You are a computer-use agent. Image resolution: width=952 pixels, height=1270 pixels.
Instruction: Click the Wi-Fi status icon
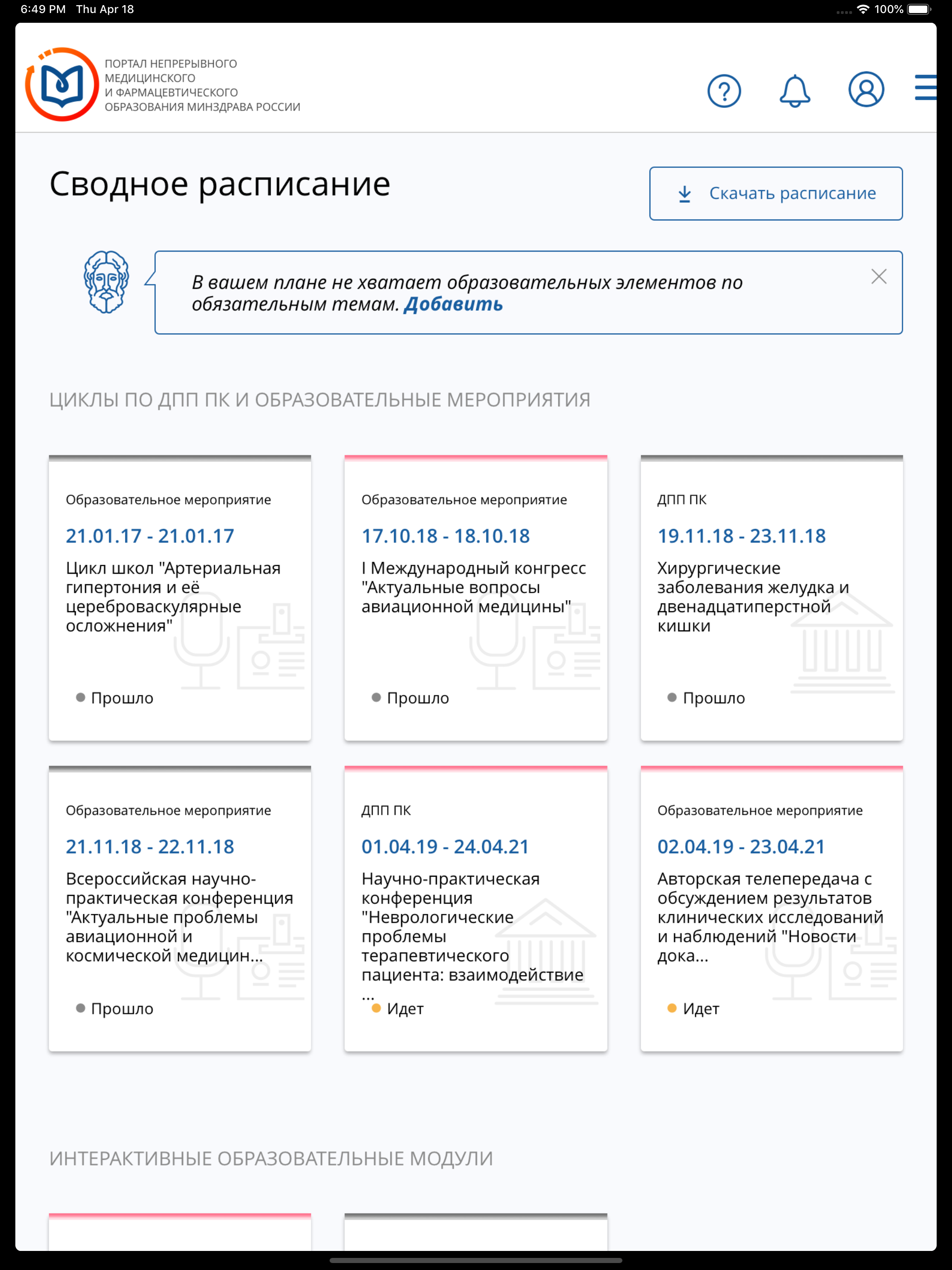[x=862, y=9]
